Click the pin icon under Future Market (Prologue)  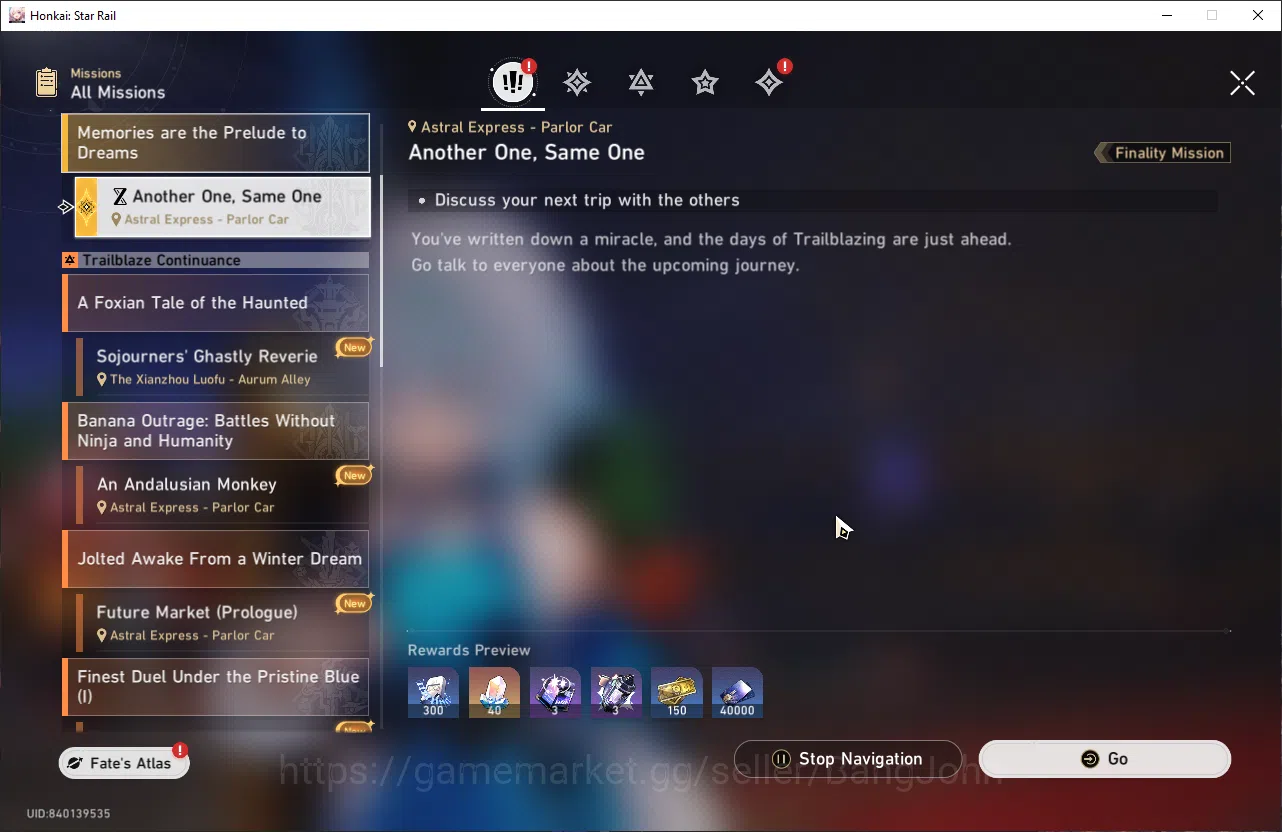[102, 636]
